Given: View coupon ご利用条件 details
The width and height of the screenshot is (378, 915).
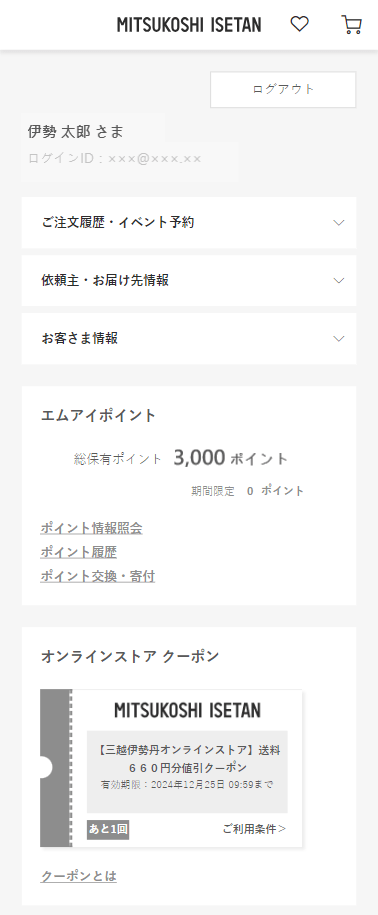Looking at the screenshot, I should click(254, 829).
